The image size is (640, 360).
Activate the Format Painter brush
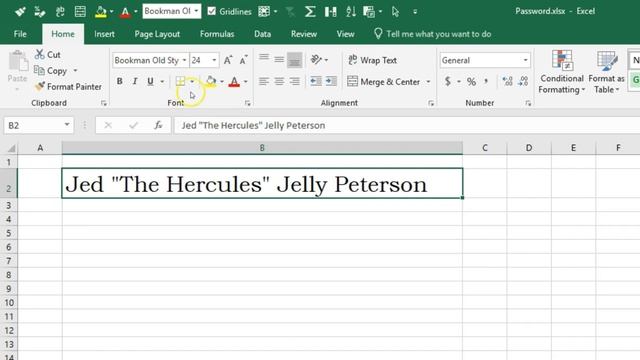point(40,87)
